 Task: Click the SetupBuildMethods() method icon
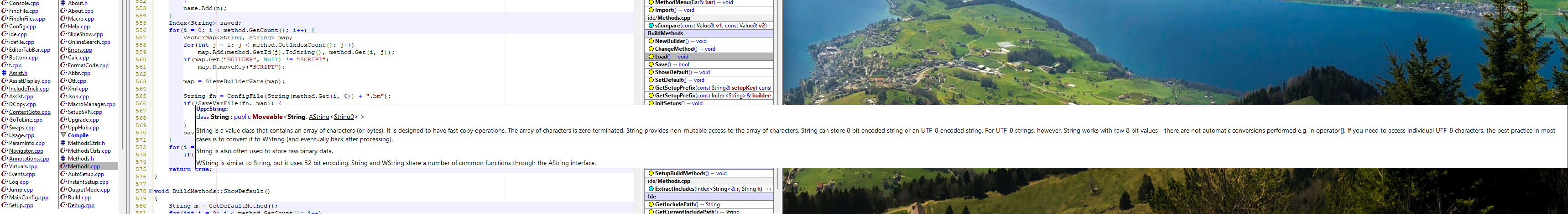tap(651, 173)
